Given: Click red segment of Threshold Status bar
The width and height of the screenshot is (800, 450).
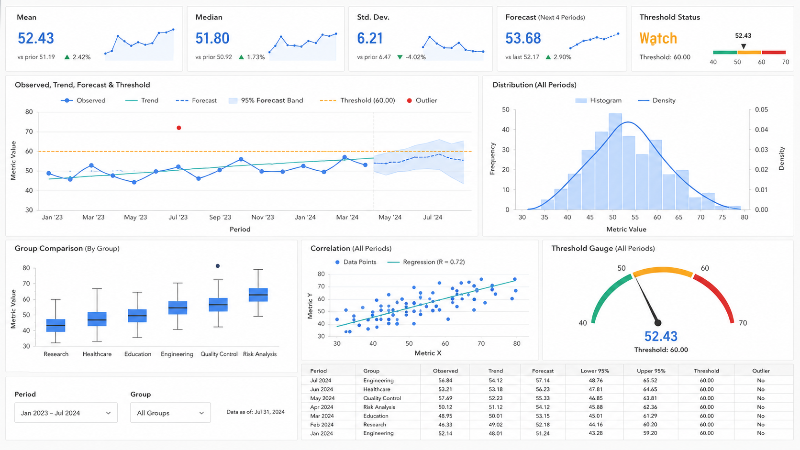Looking at the screenshot, I should (774, 52).
